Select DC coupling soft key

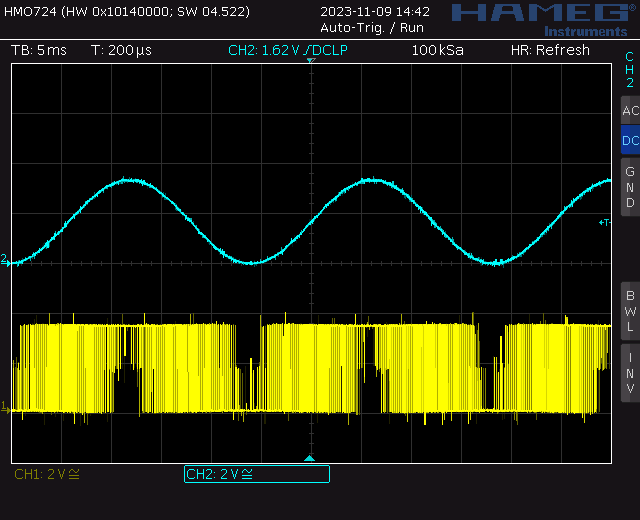click(x=630, y=140)
